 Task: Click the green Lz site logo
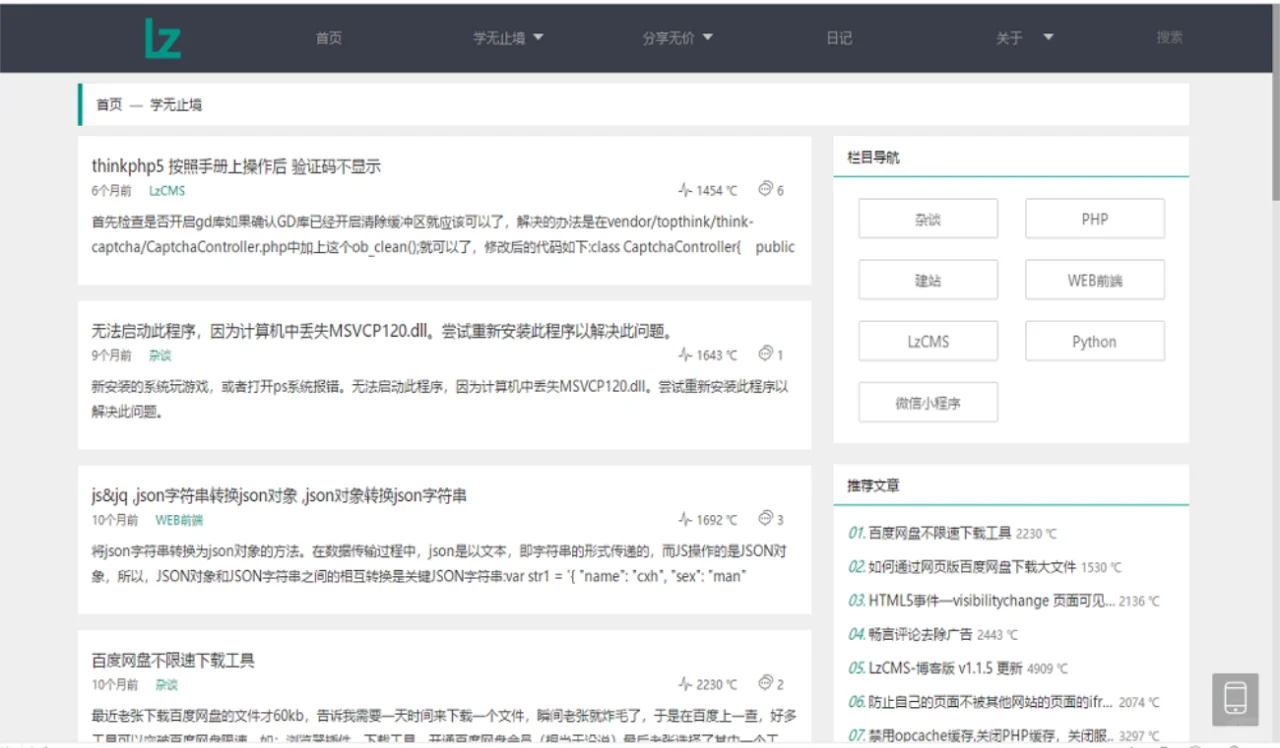(x=163, y=38)
